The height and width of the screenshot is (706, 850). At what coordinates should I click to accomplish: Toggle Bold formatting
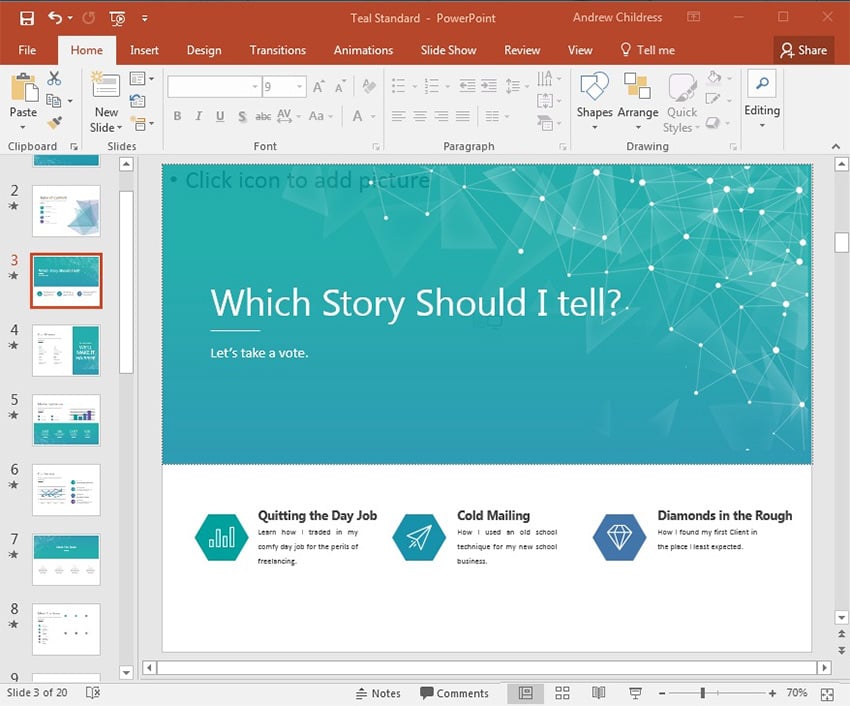point(177,117)
